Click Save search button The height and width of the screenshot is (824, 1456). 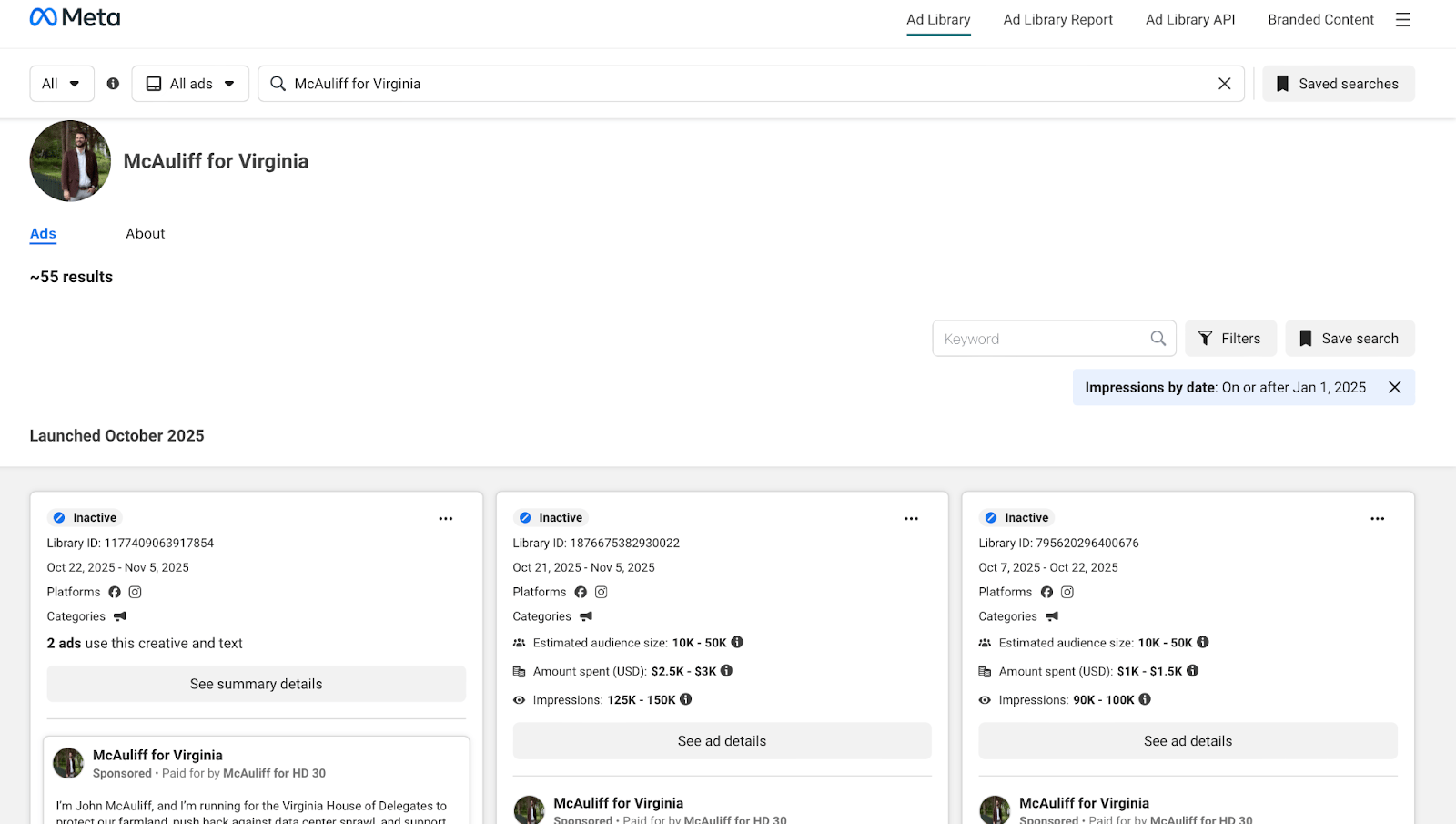1350,339
